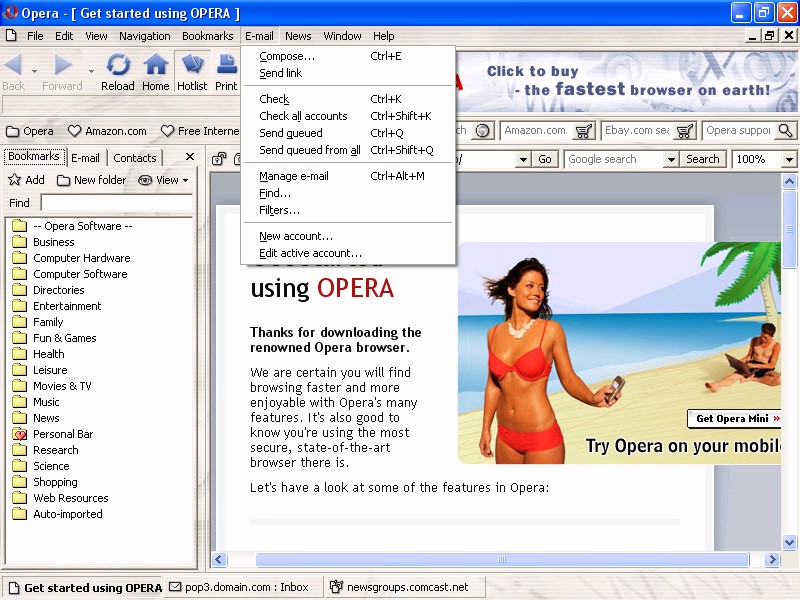The image size is (800, 600).
Task: Close the Hotlist panel with the X
Action: click(190, 157)
